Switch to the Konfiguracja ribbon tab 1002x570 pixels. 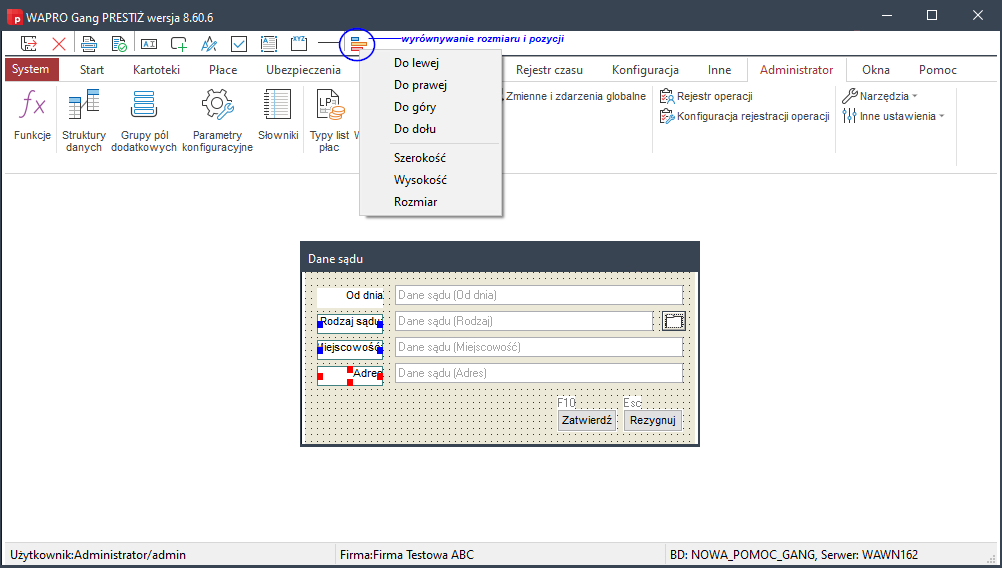click(x=645, y=70)
